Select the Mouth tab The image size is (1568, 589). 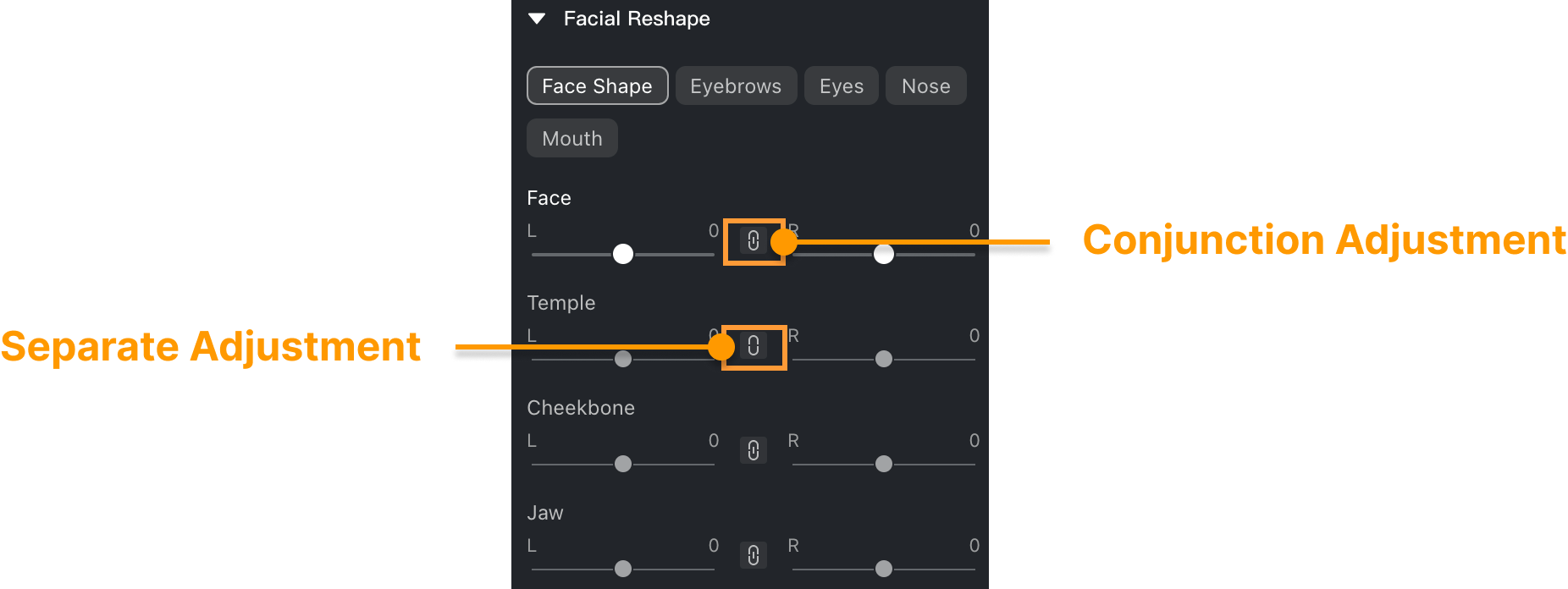[x=572, y=139]
